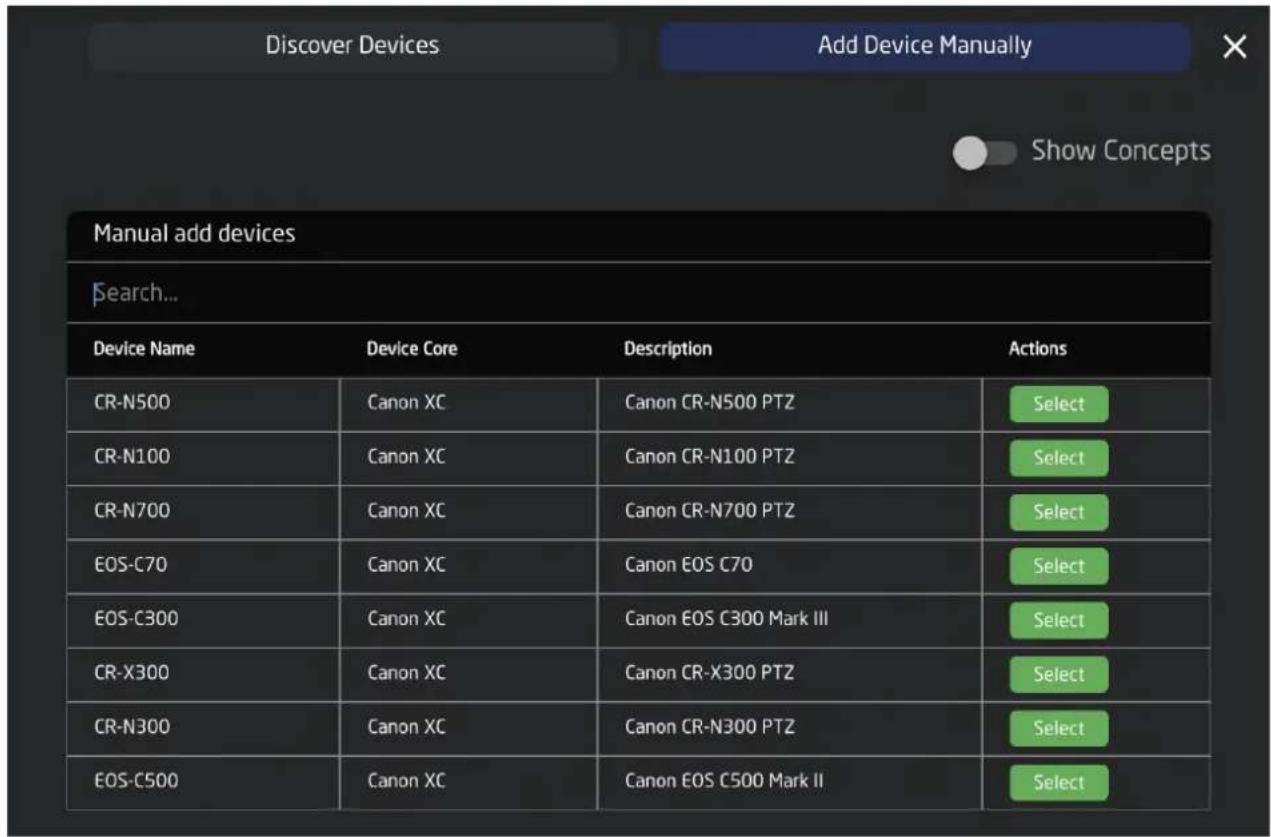Click the Actions column header
The height and width of the screenshot is (837, 1271).
coord(1038,350)
